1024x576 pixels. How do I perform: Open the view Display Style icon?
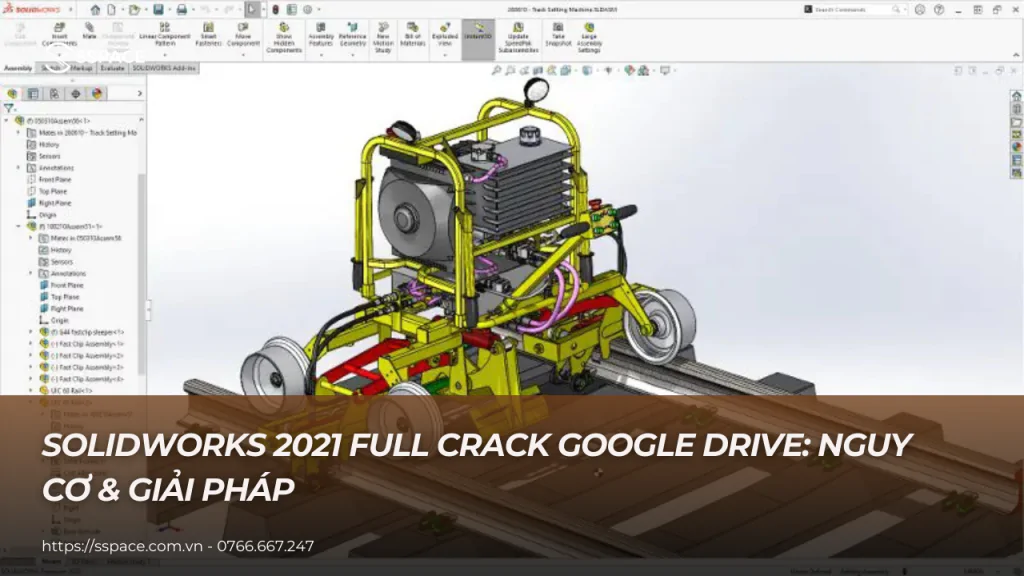pyautogui.click(x=587, y=71)
